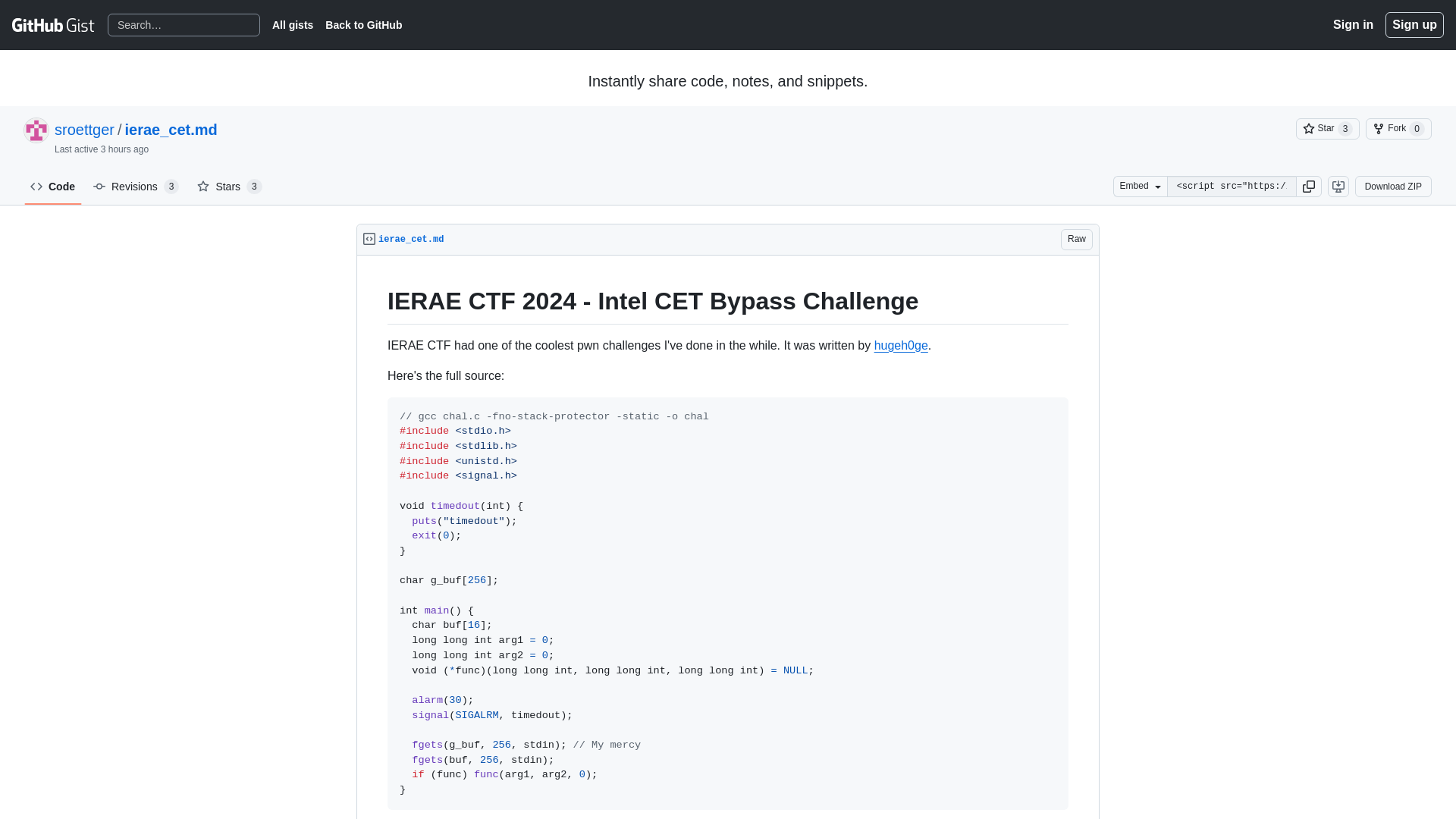Open the Stars tab

coord(229,187)
